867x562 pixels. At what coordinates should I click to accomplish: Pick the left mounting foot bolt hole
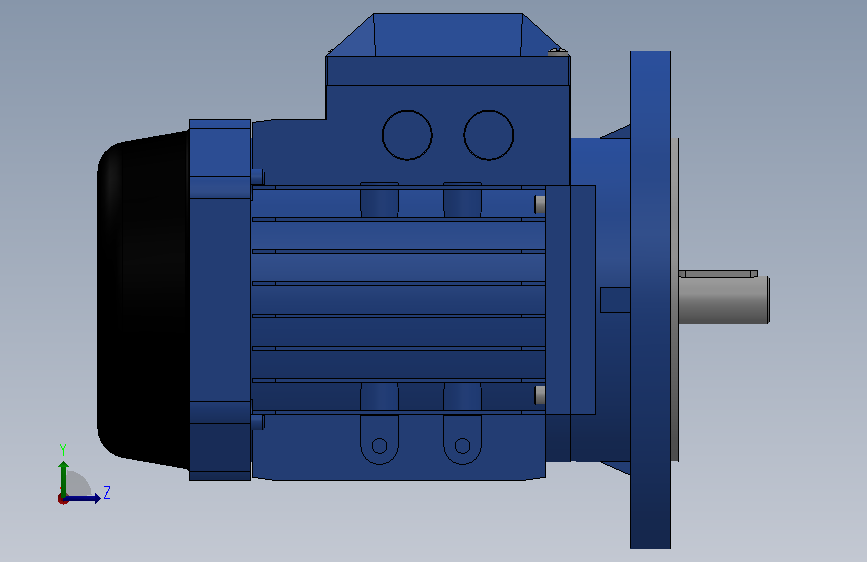(x=379, y=445)
